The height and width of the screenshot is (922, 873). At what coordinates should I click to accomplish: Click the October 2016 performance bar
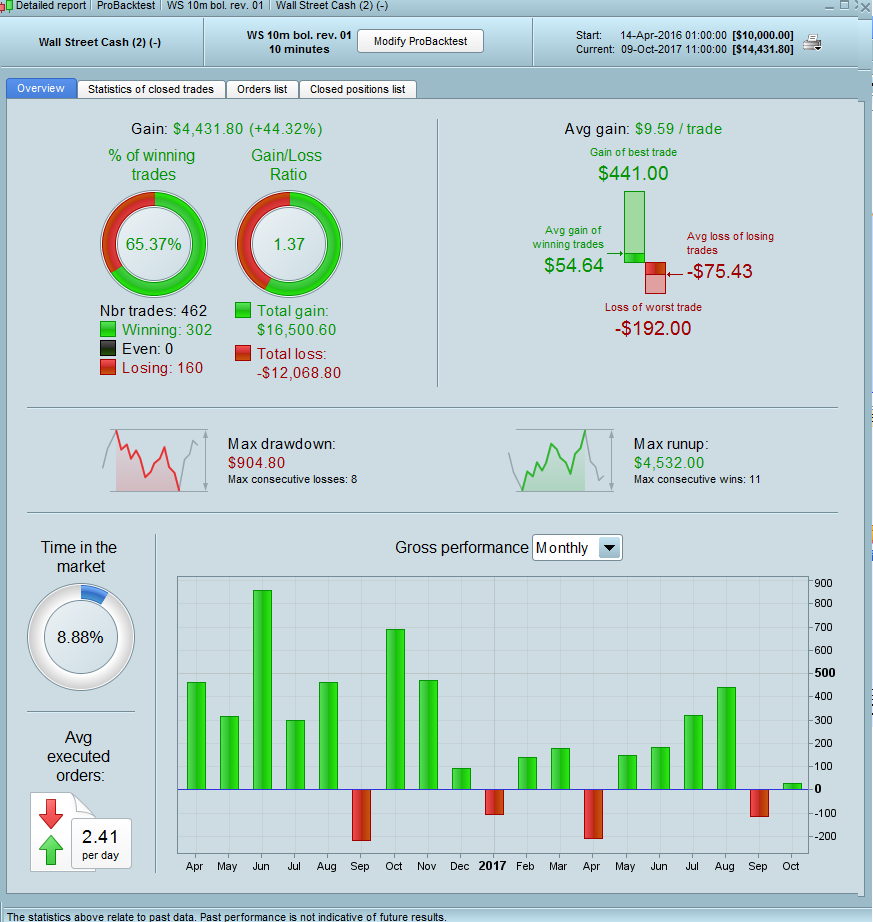click(395, 709)
